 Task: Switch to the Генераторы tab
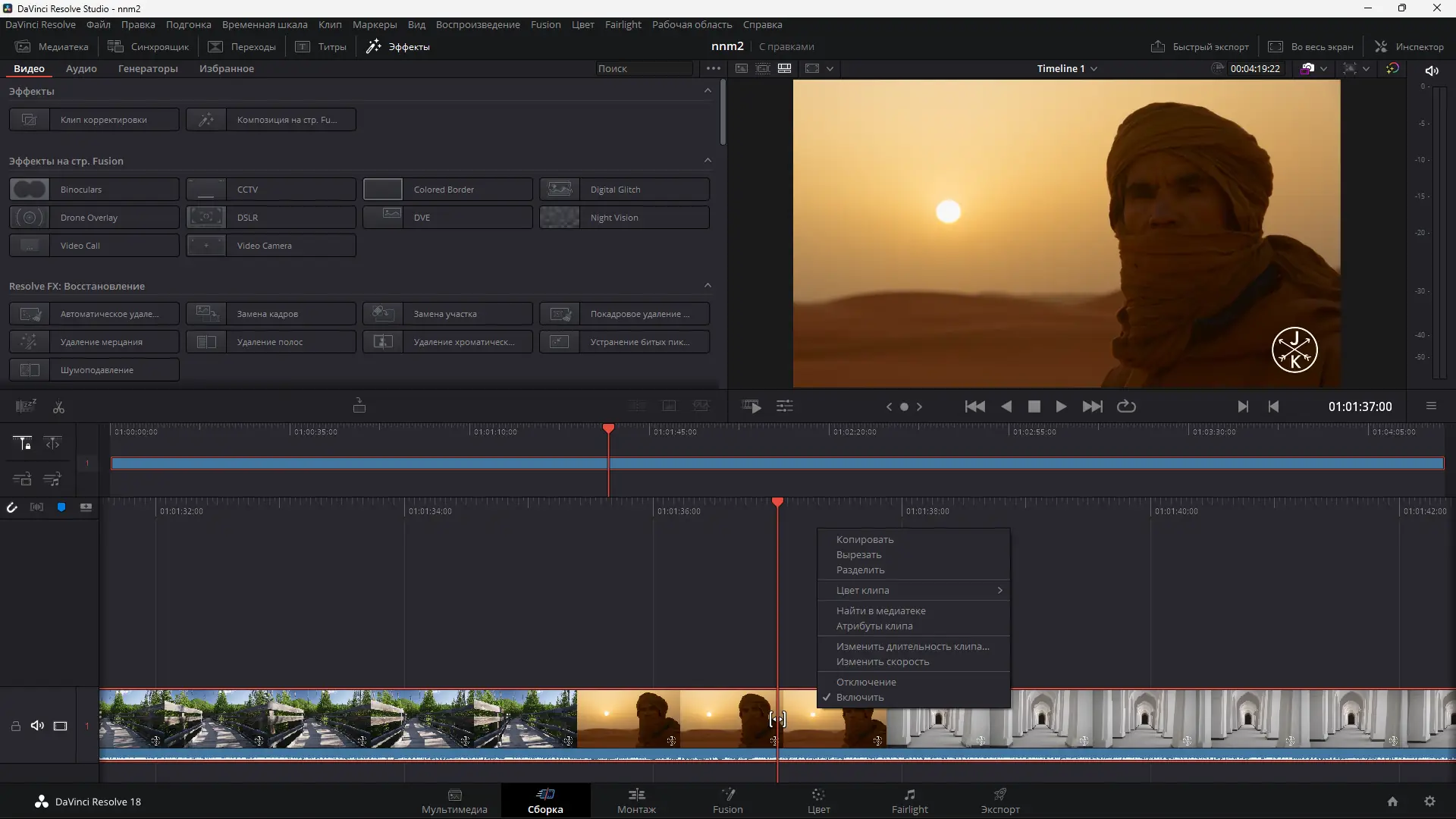[x=148, y=68]
